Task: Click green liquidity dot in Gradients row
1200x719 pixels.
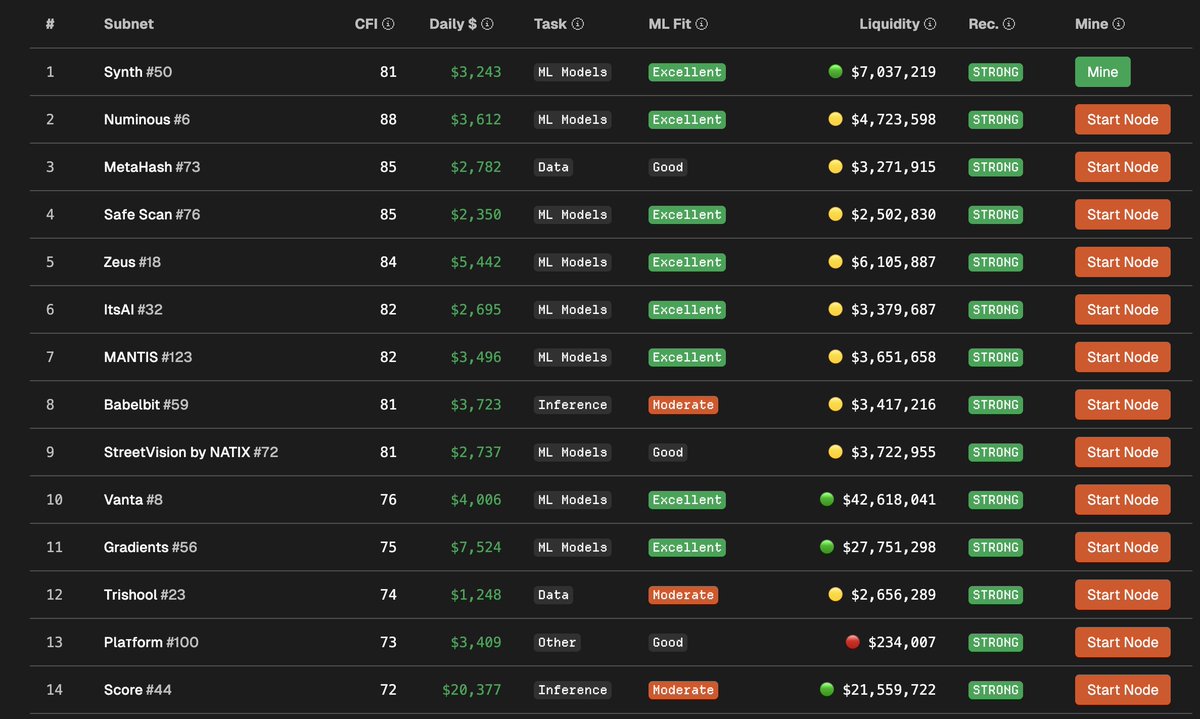Action: [827, 547]
